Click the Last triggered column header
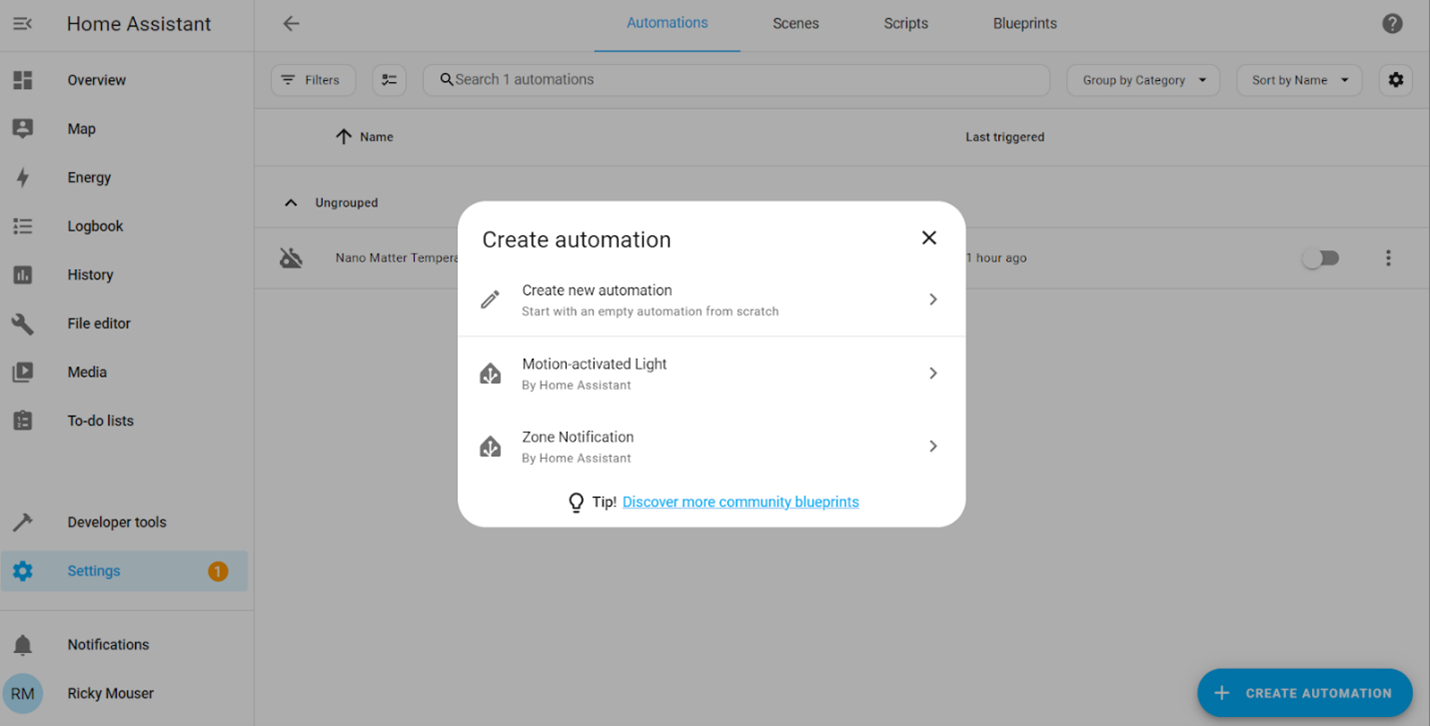 (1005, 137)
